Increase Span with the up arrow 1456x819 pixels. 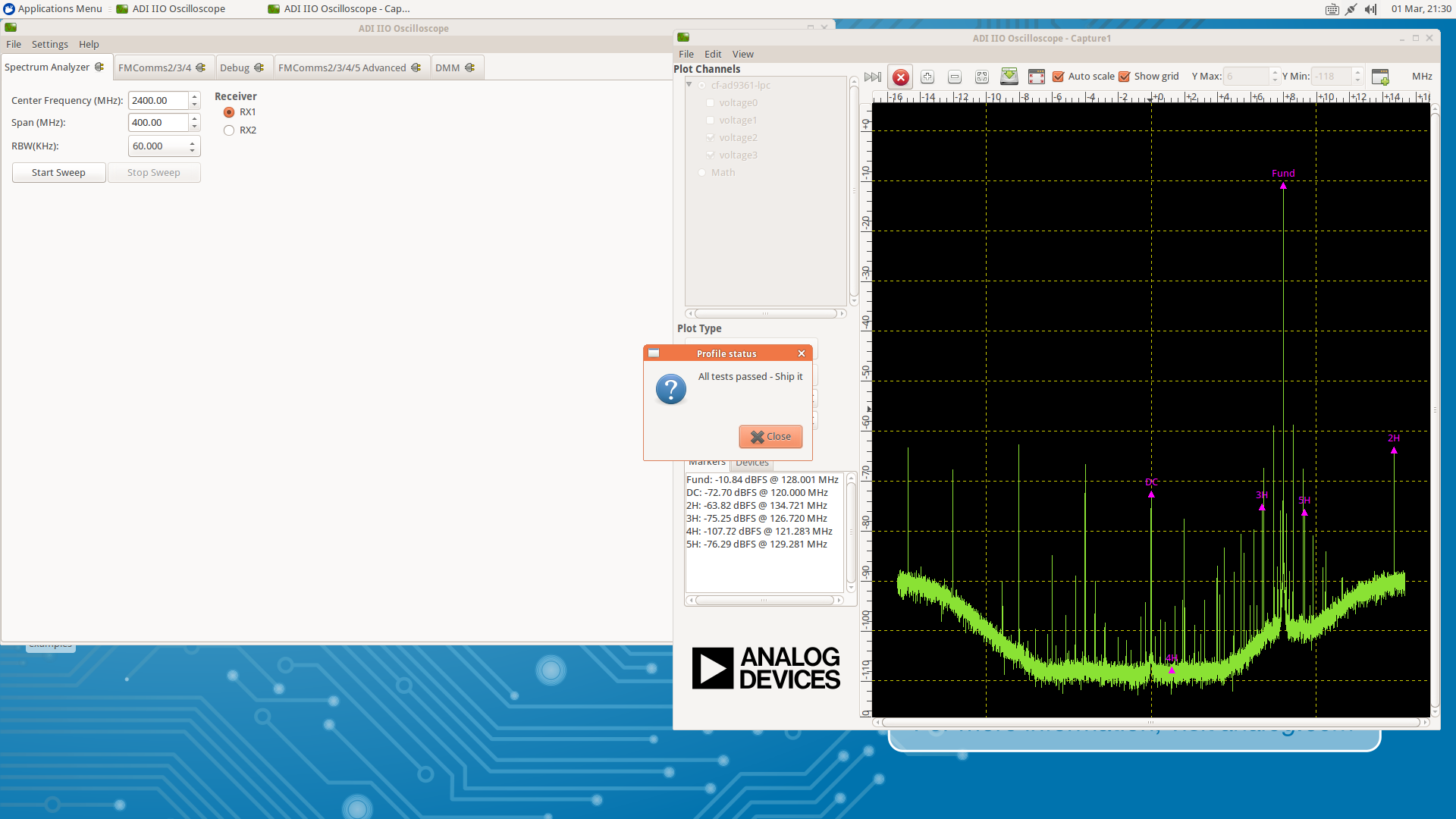coord(195,118)
